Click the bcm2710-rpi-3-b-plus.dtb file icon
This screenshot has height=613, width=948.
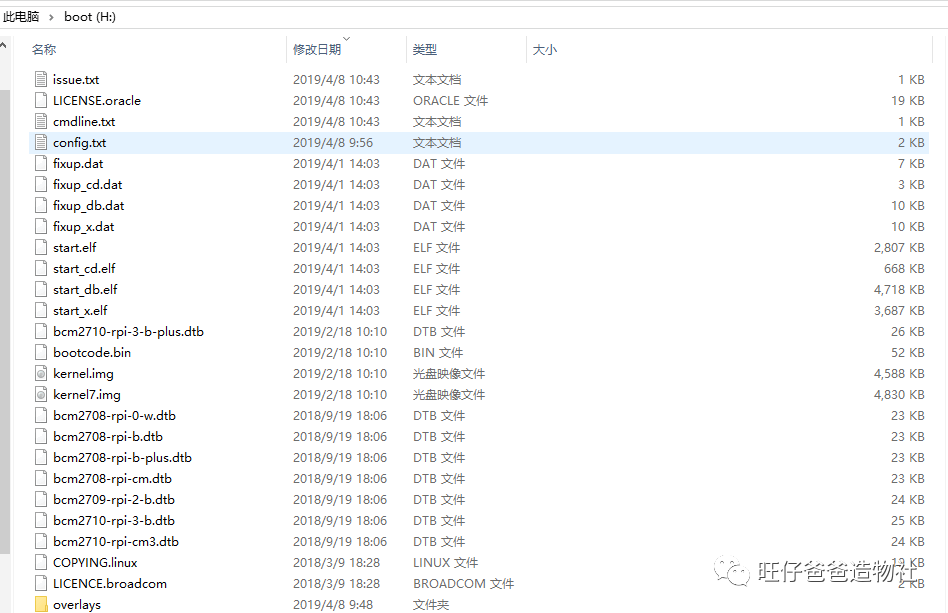pyautogui.click(x=41, y=331)
